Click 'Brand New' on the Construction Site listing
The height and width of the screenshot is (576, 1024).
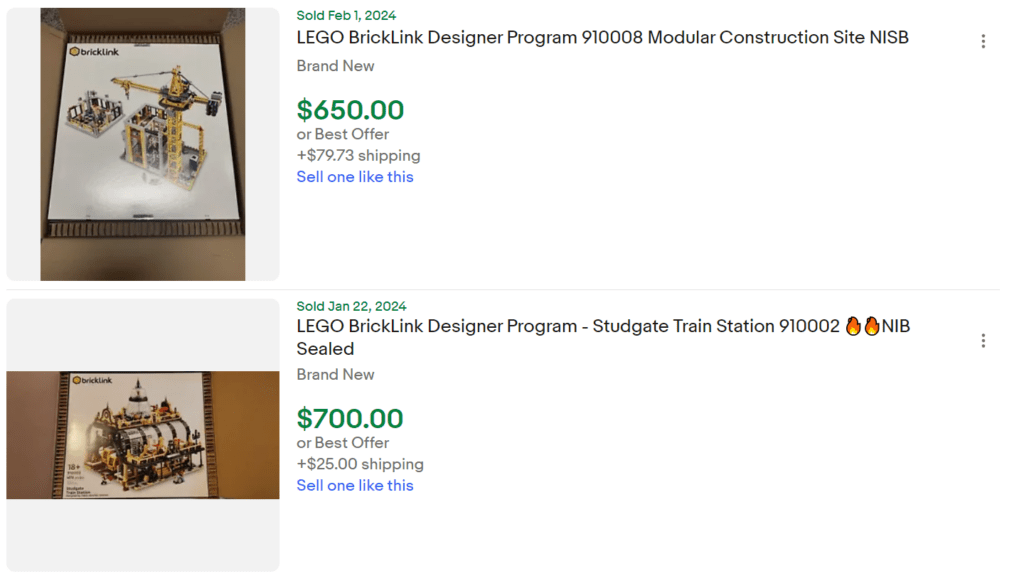(334, 65)
